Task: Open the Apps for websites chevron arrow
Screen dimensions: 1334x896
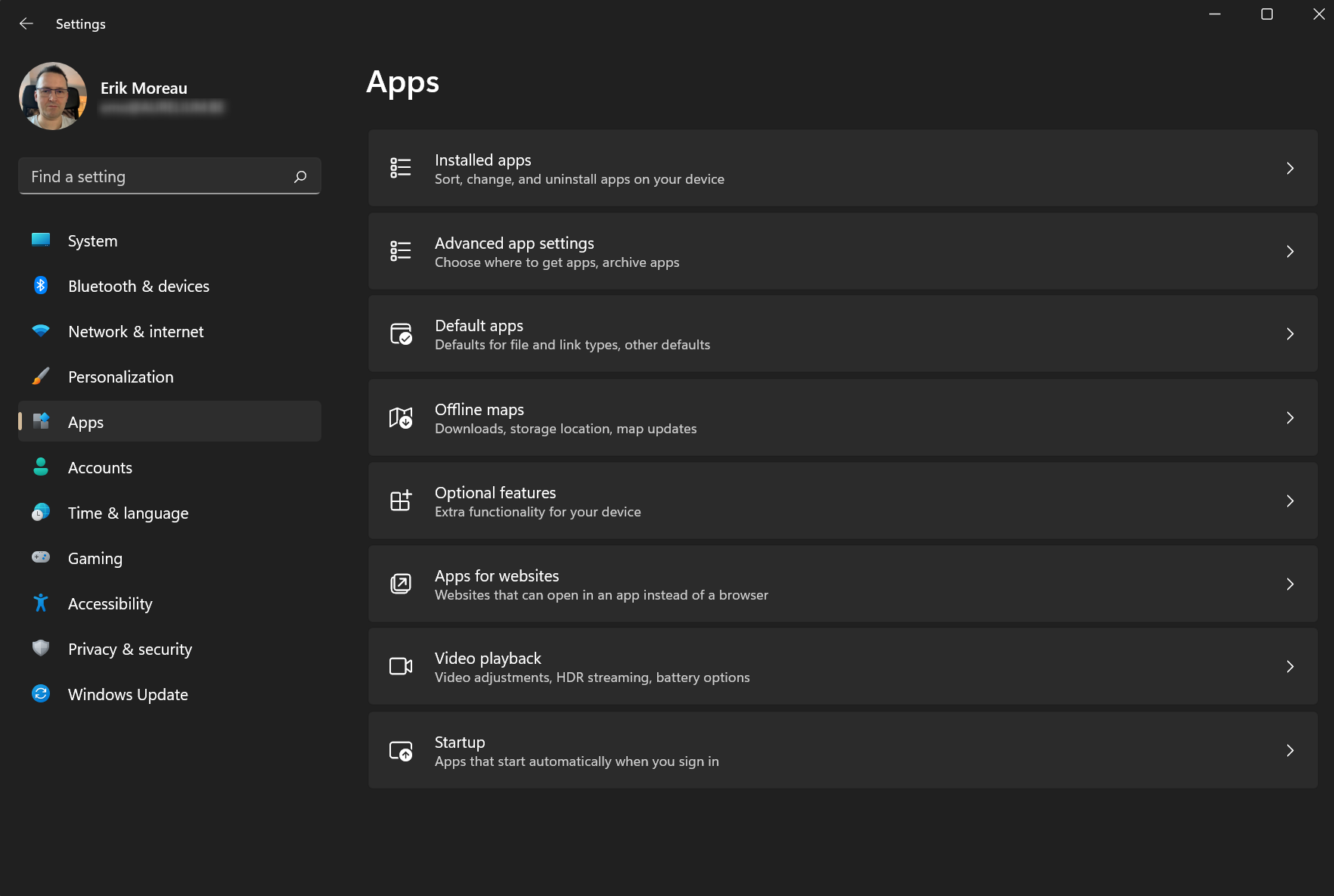Action: [1290, 584]
